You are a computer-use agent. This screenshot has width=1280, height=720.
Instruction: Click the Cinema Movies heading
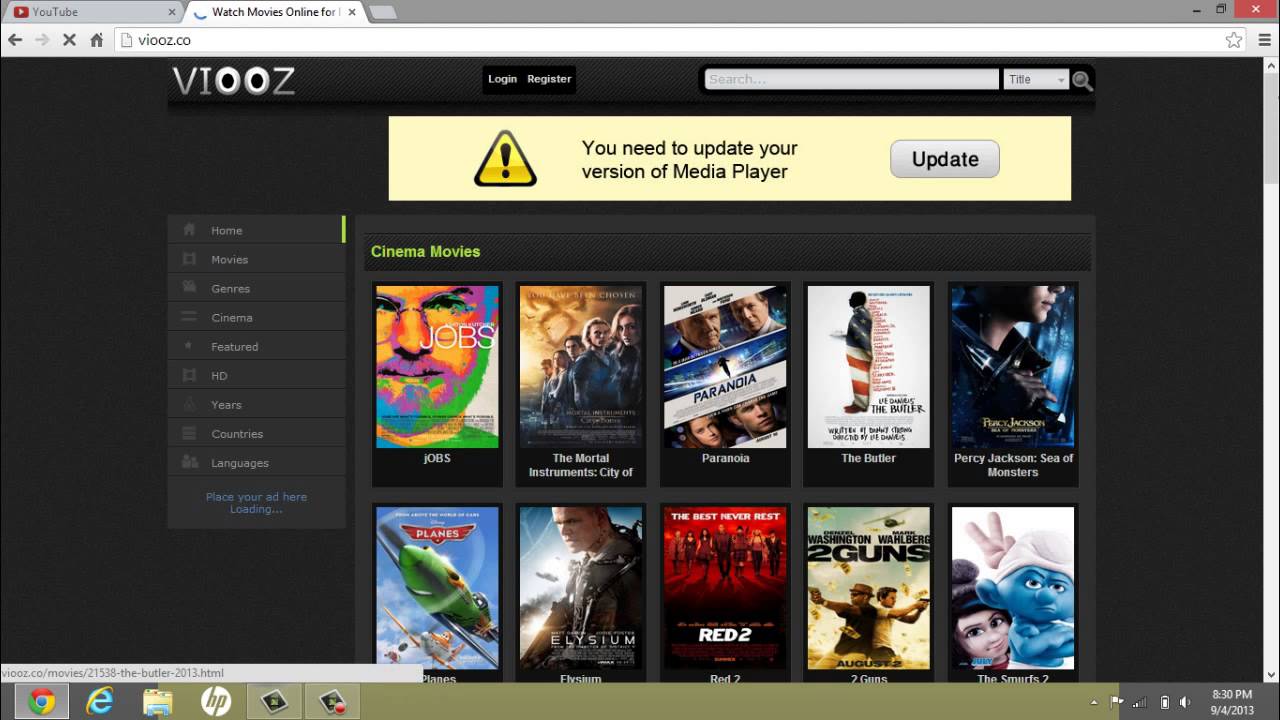coord(425,251)
